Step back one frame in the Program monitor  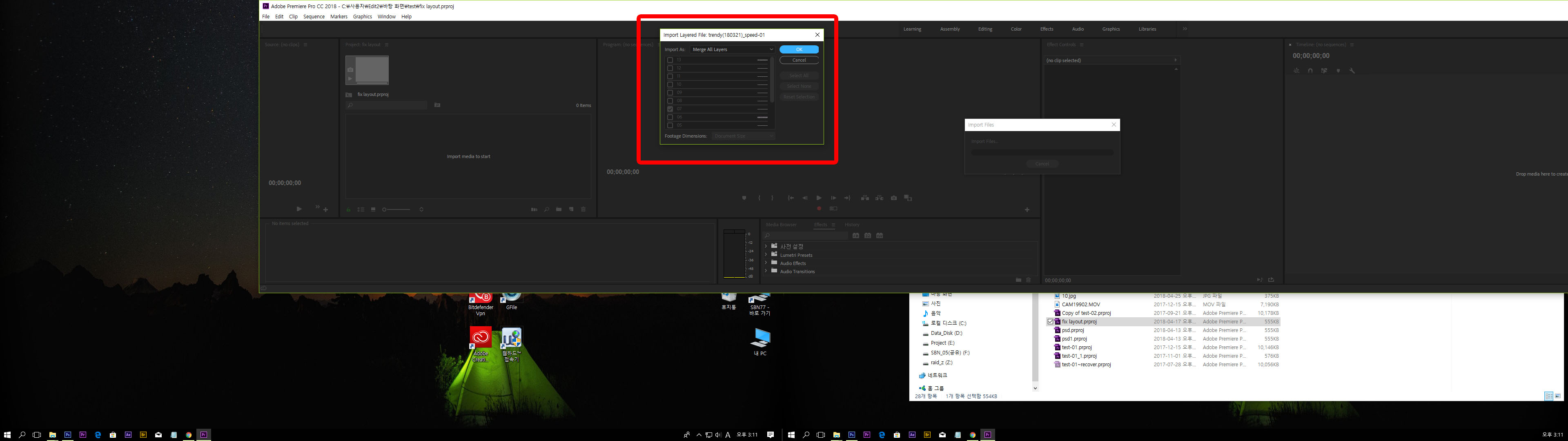805,198
